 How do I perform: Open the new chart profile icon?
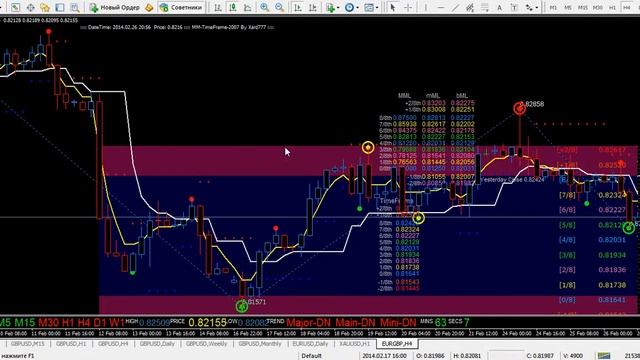tap(16, 7)
